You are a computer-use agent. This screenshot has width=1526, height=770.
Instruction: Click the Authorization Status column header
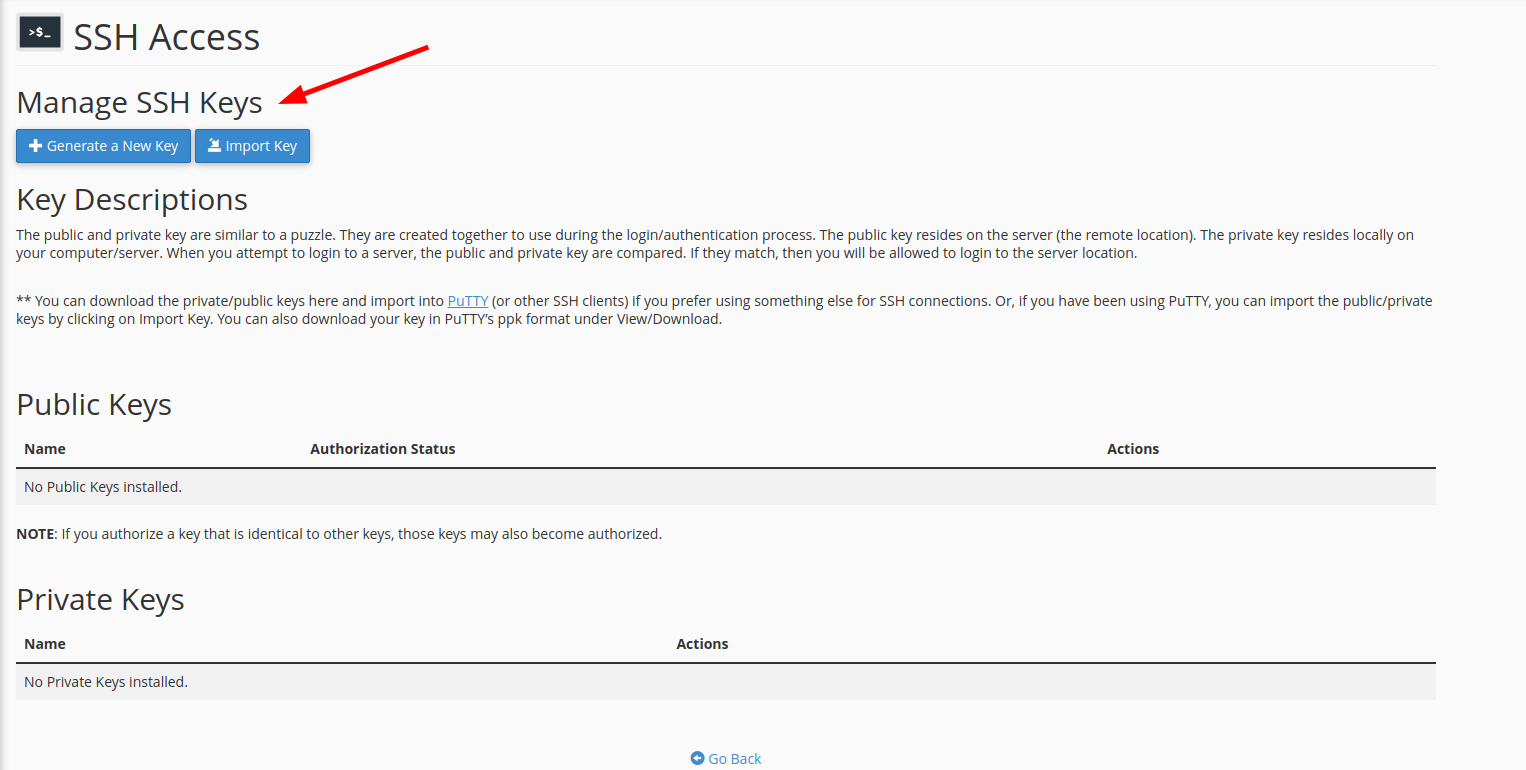(382, 449)
